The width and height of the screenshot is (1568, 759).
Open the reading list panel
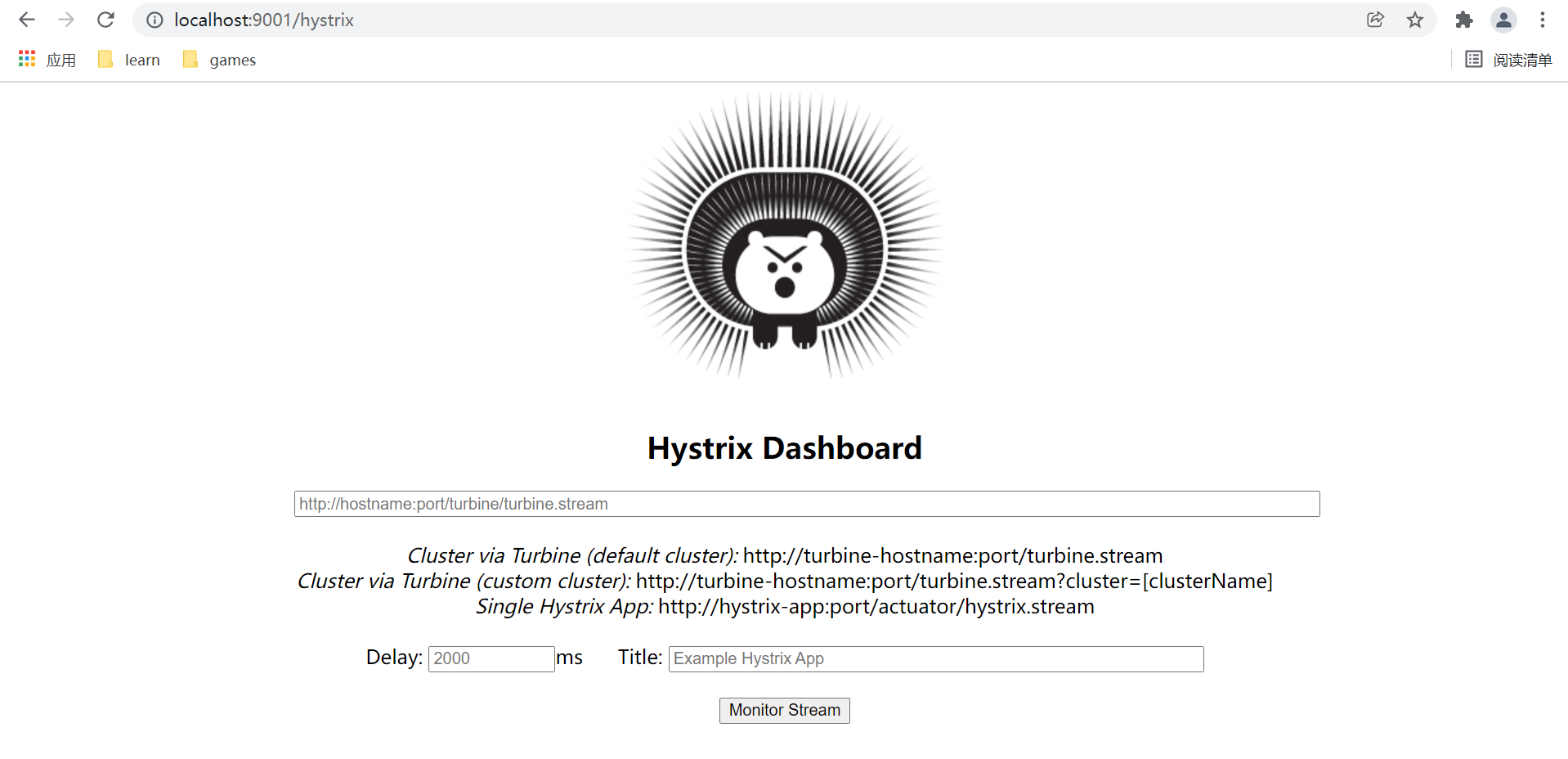pyautogui.click(x=1509, y=60)
